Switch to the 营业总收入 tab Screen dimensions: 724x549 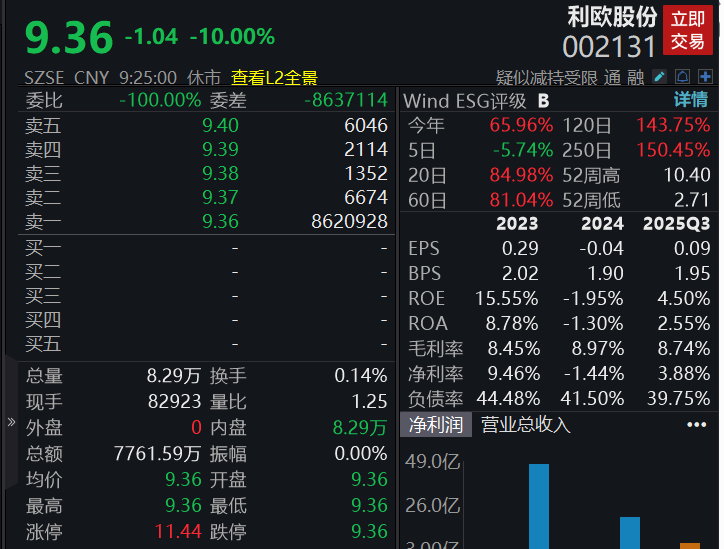[526, 425]
